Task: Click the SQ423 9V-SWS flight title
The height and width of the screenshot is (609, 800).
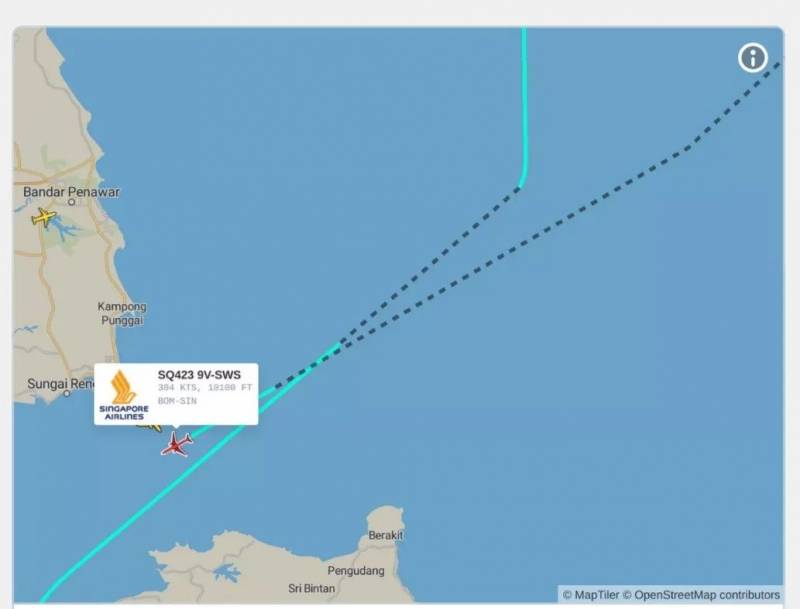Action: coord(199,375)
